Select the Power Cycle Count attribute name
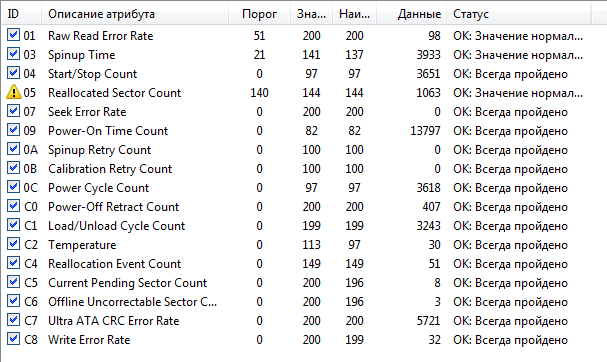The height and width of the screenshot is (362, 607). point(98,188)
